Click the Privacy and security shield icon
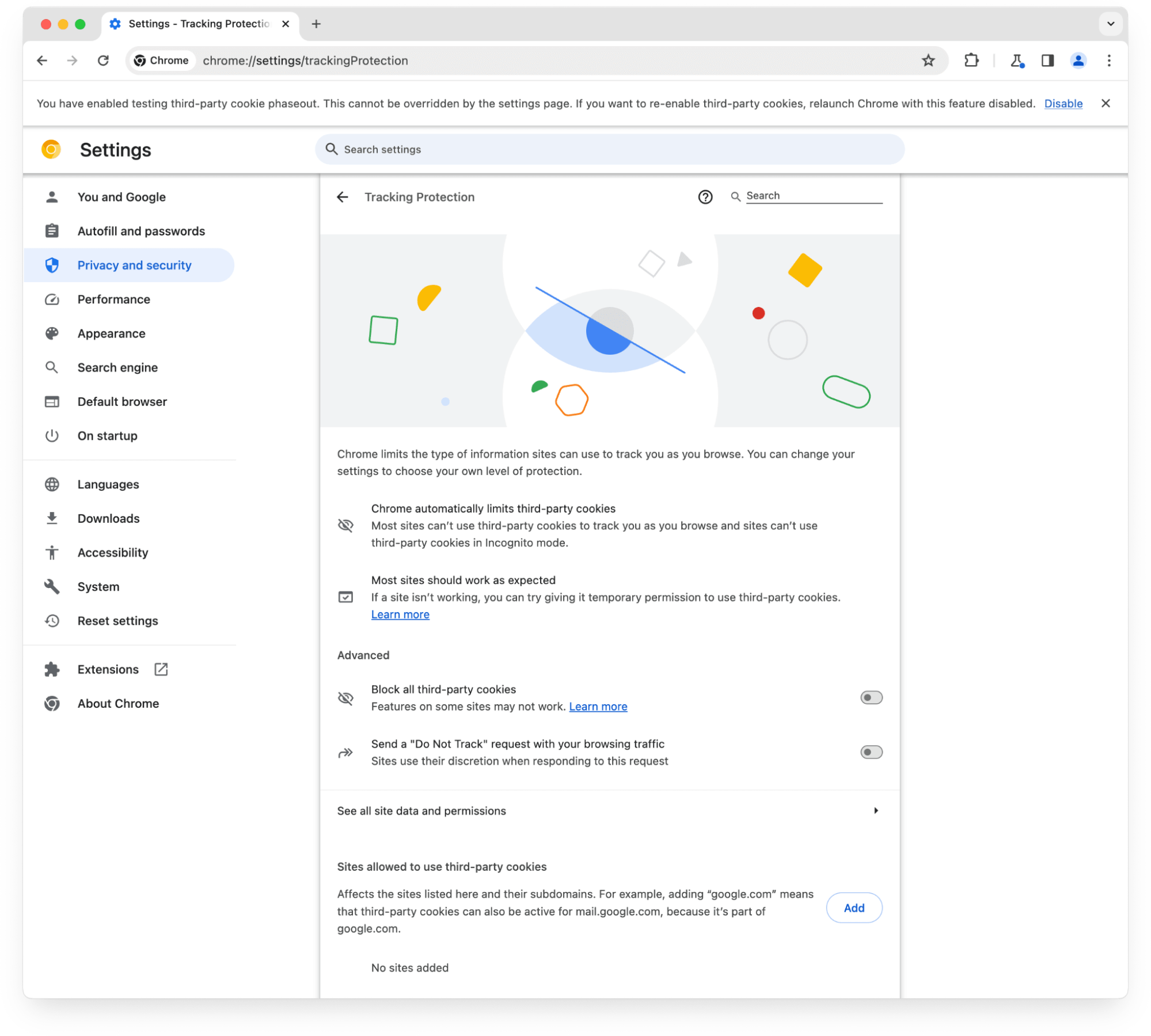 52,265
